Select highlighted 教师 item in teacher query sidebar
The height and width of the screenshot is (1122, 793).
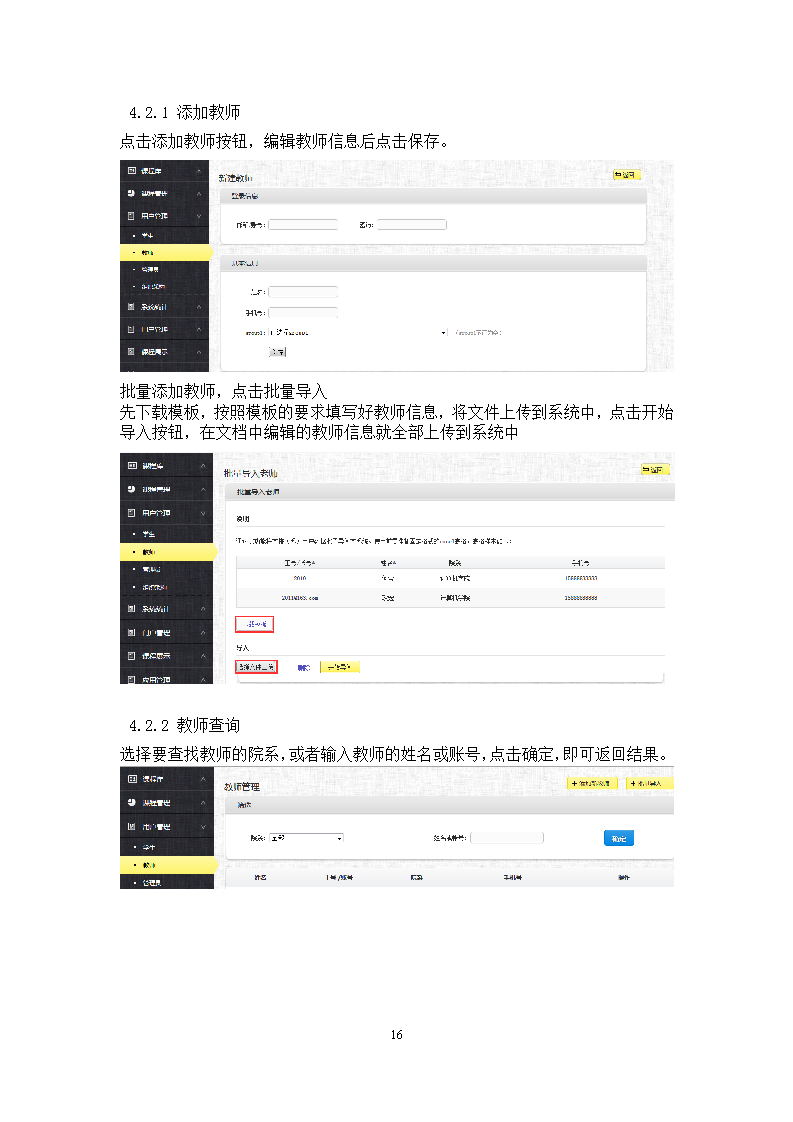point(168,865)
